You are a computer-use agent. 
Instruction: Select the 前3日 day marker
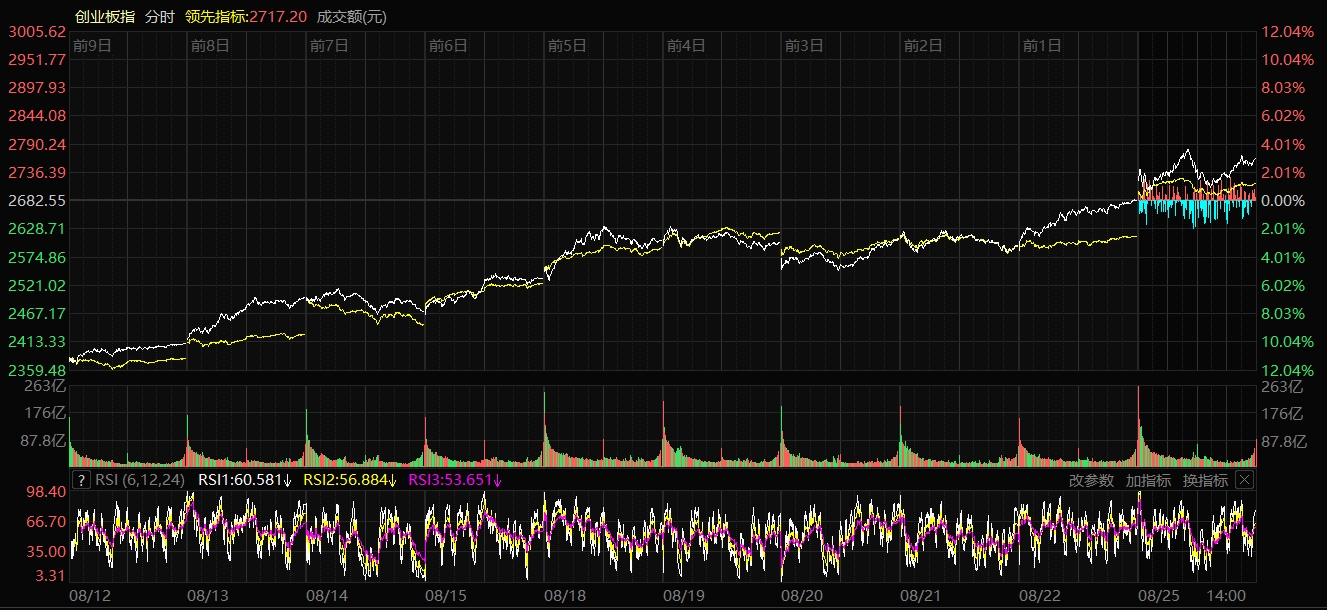[804, 45]
